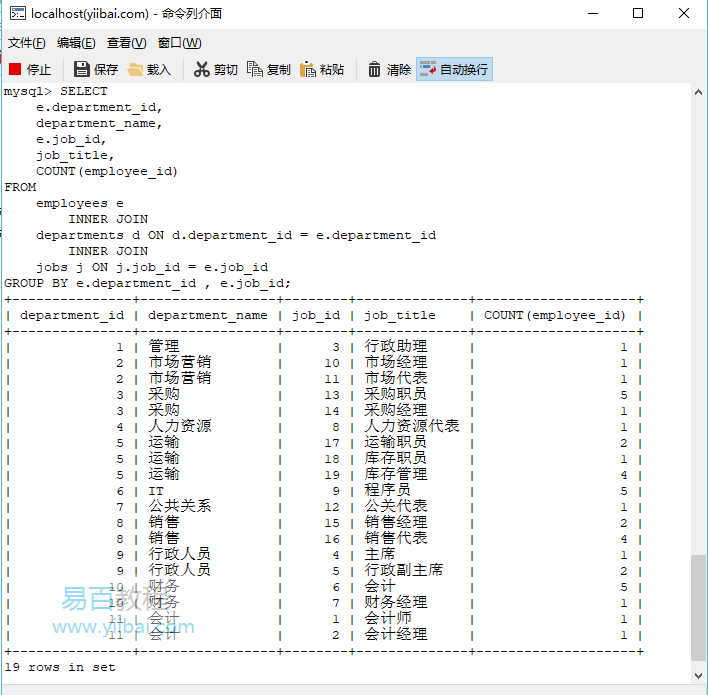Maximize the command line window
708x695 pixels.
(x=638, y=14)
